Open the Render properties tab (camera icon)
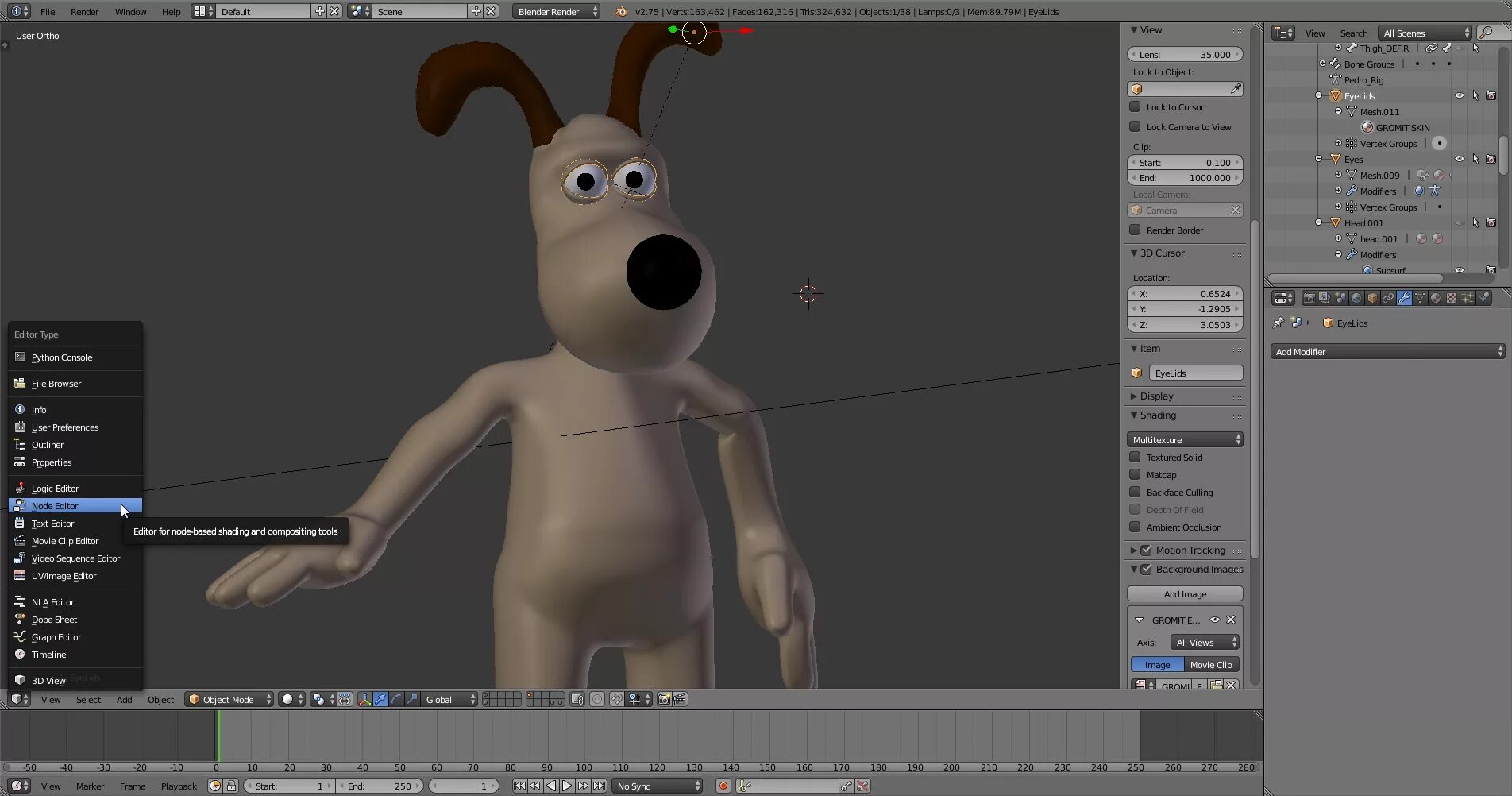This screenshot has height=796, width=1512. point(1309,298)
